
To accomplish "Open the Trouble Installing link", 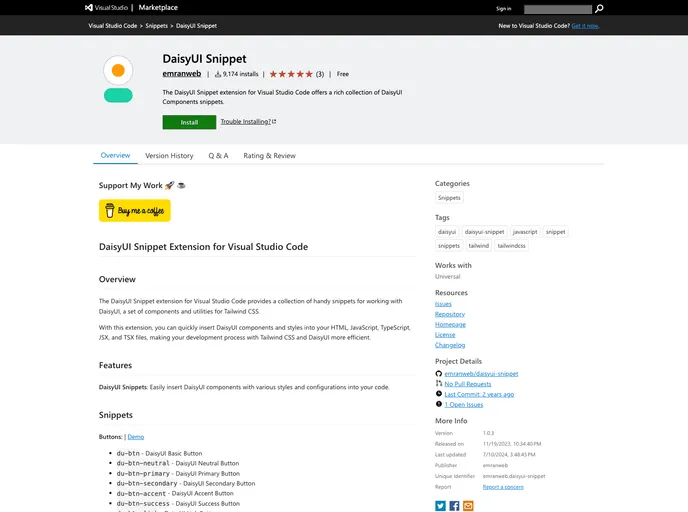I will (246, 122).
